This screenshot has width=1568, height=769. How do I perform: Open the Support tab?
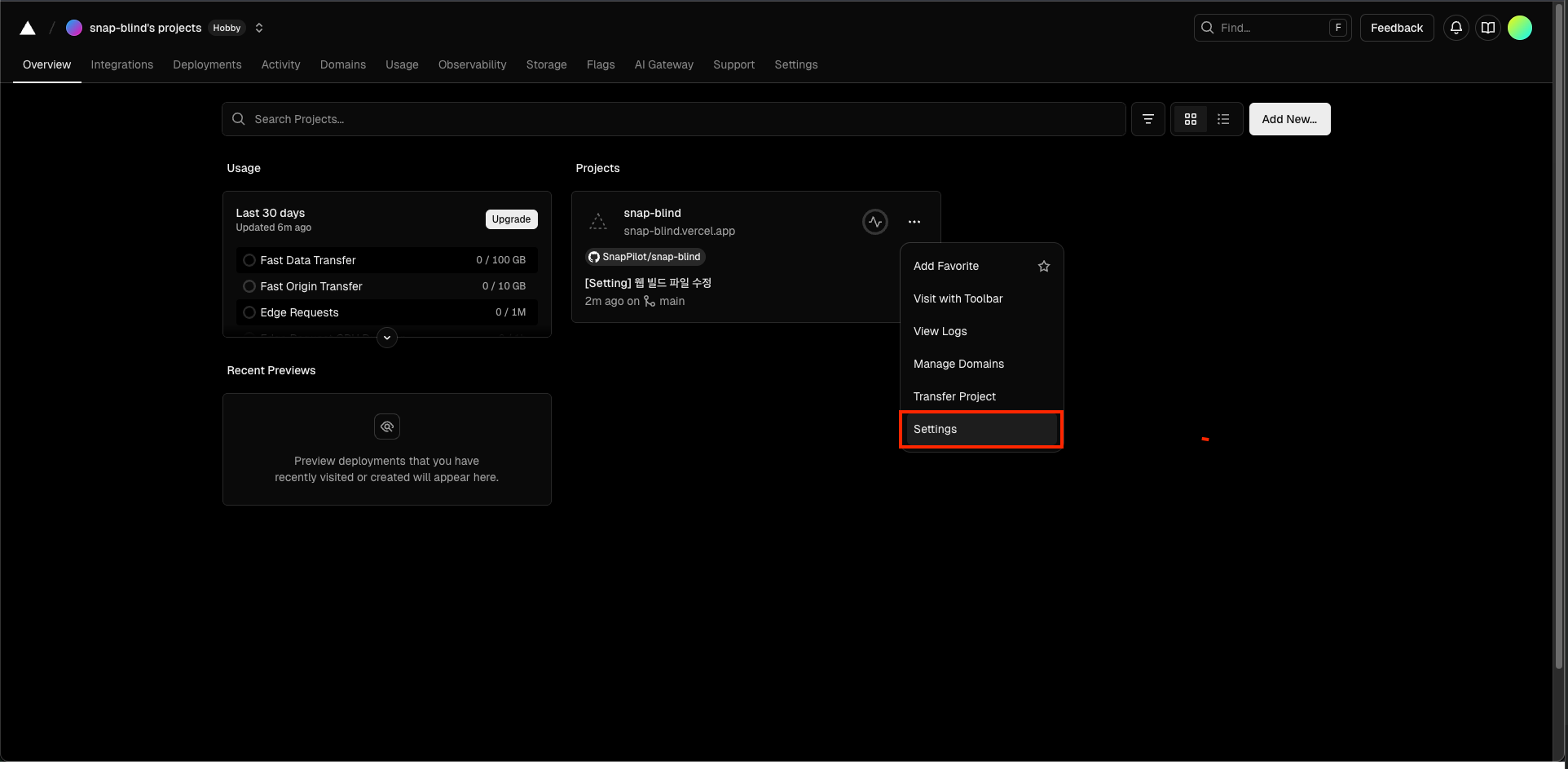tap(733, 64)
